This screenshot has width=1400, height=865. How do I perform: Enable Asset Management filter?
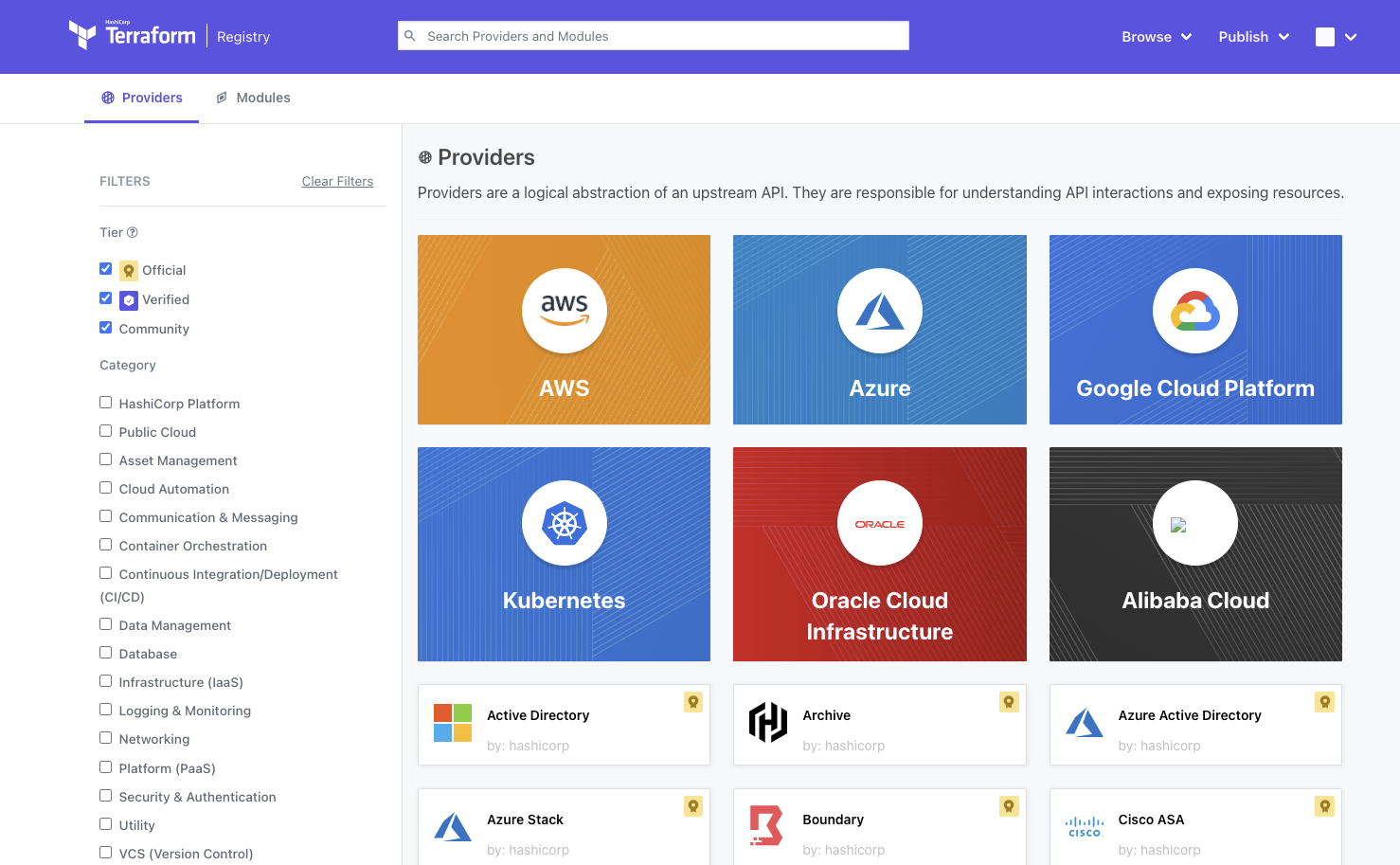[106, 460]
